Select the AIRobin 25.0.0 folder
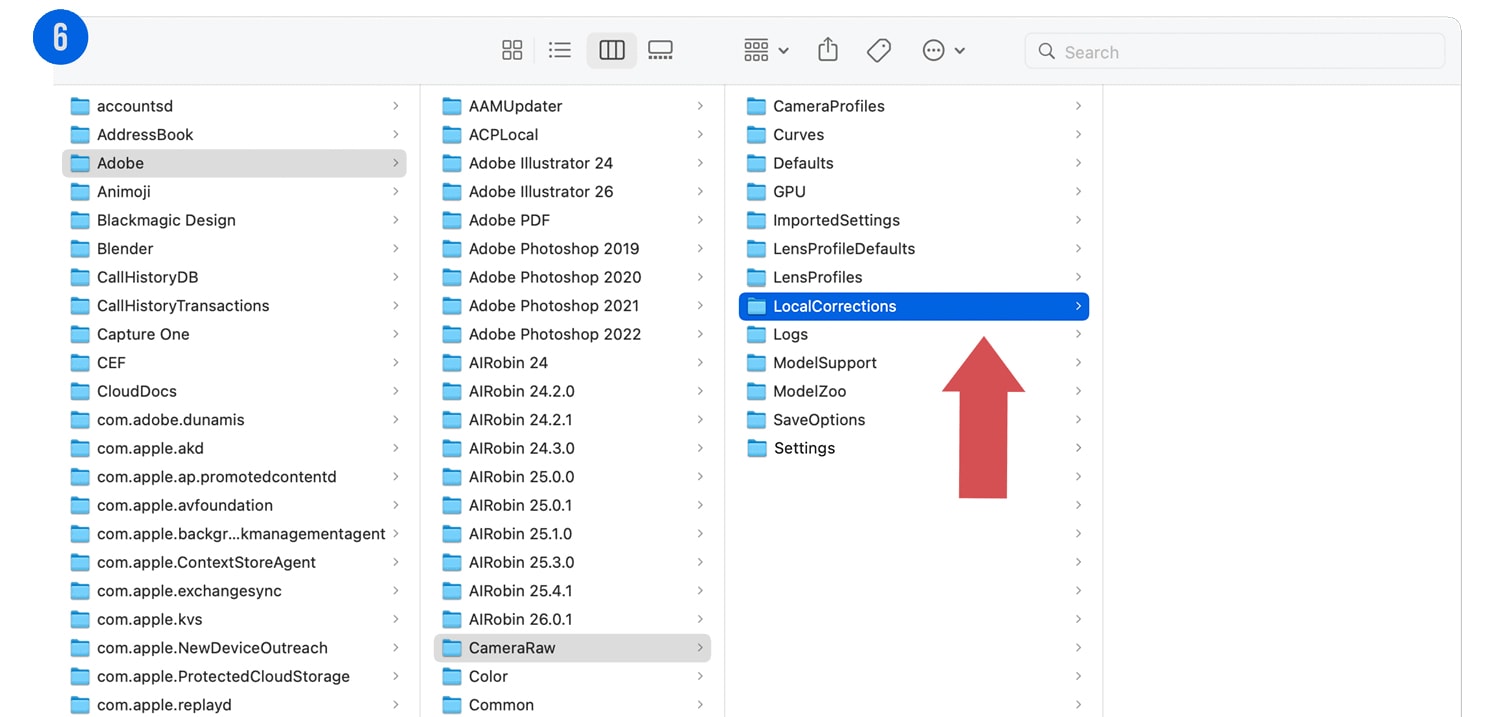This screenshot has width=1500, height=717. 572,476
